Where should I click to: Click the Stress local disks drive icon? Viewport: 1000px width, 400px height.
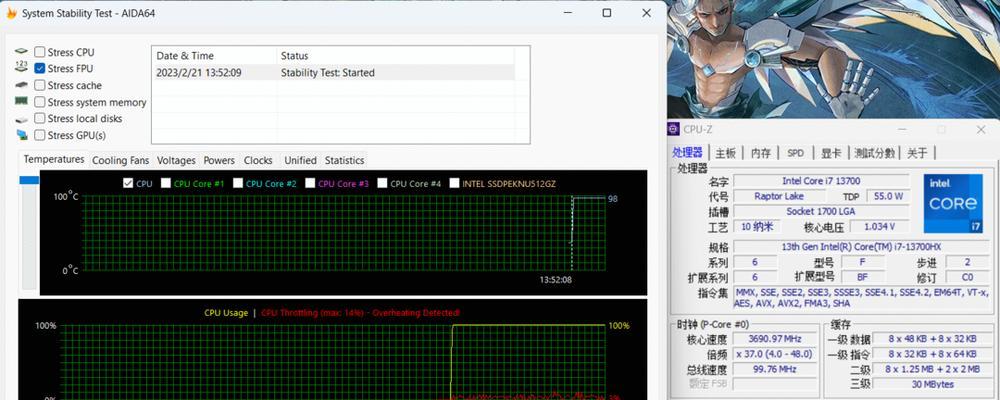22,119
